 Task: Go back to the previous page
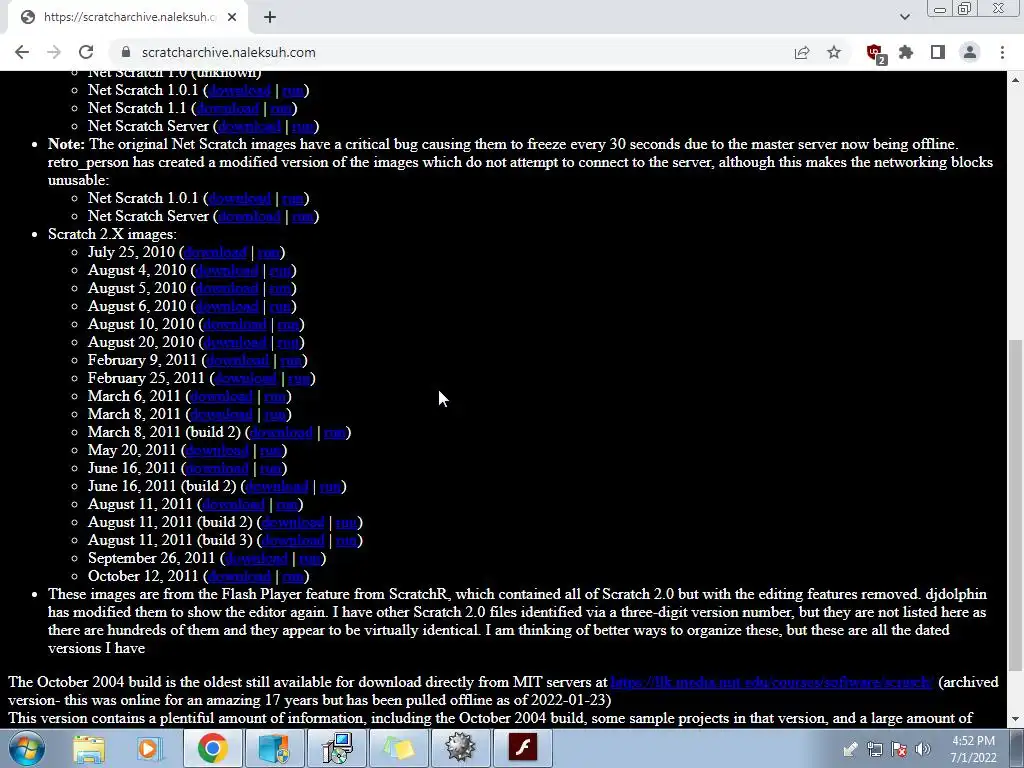[22, 52]
